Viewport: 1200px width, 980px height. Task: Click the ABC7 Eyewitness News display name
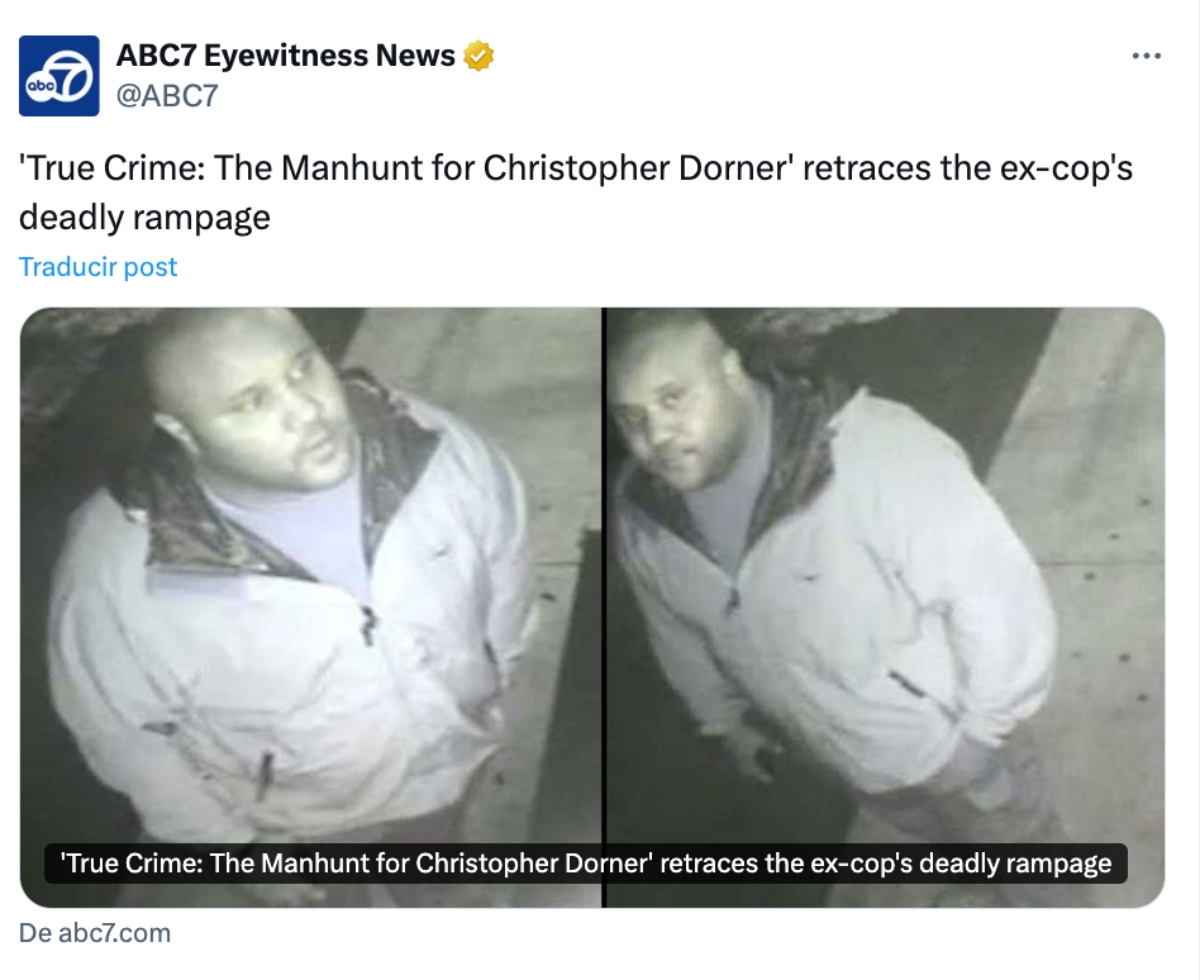[286, 57]
